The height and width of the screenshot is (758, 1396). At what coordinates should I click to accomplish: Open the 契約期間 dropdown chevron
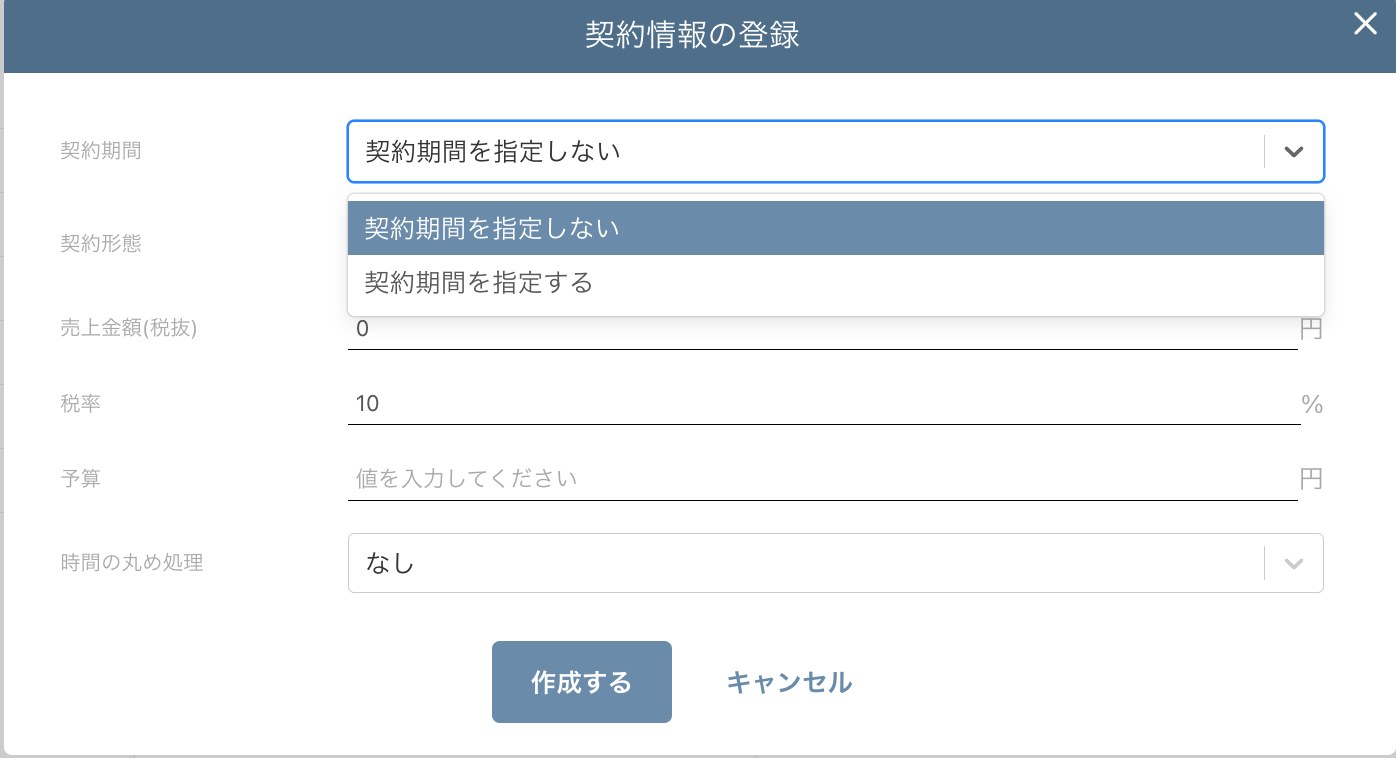[1293, 151]
